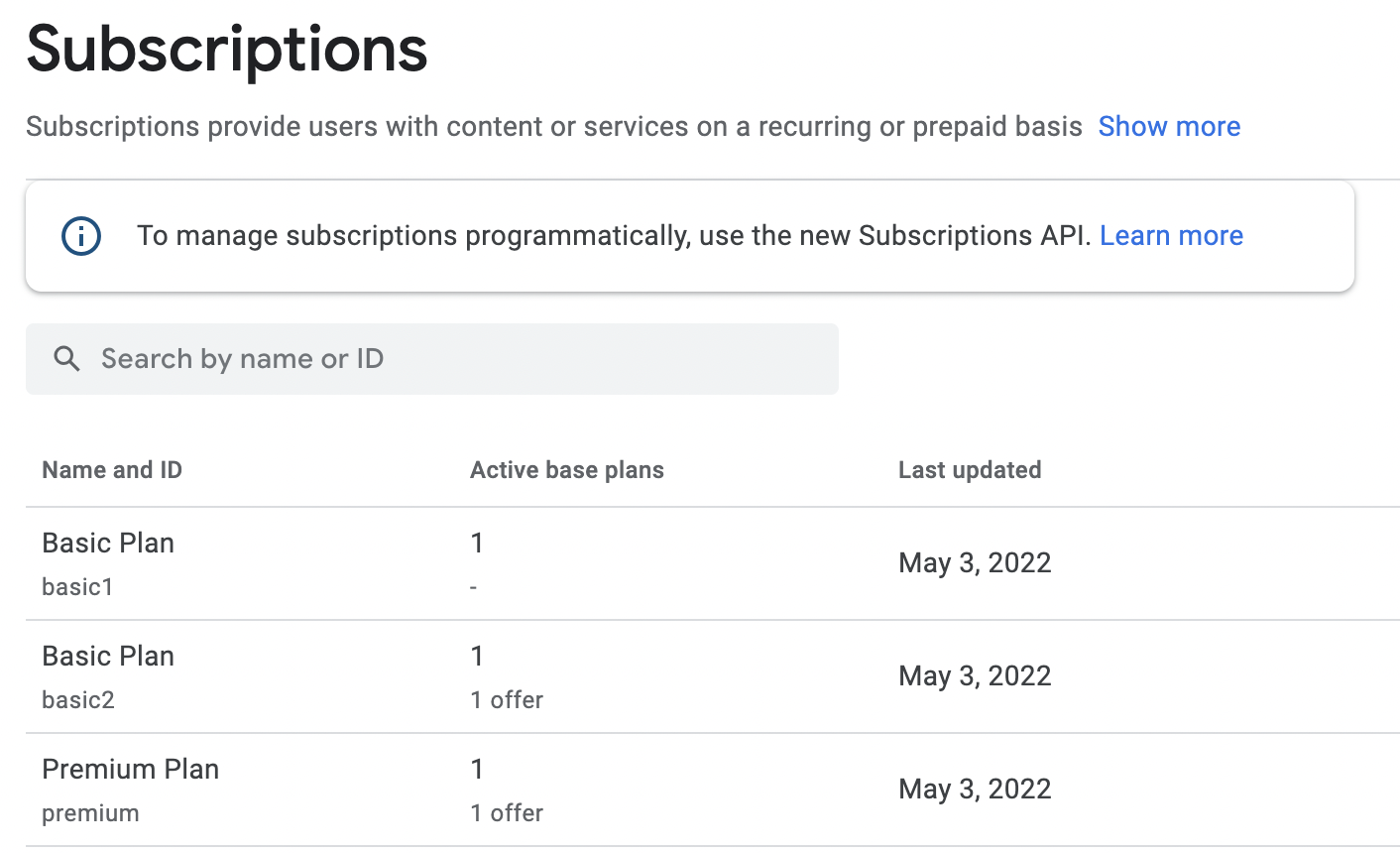Image resolution: width=1400 pixels, height=853 pixels.
Task: Open the Learn more link
Action: (x=1171, y=236)
